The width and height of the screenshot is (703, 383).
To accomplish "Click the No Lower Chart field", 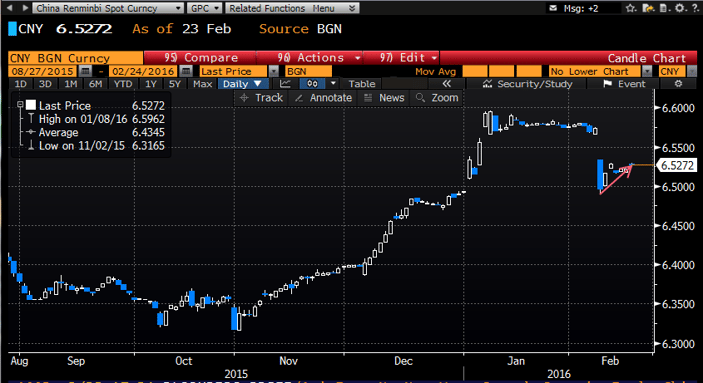I will tap(595, 71).
